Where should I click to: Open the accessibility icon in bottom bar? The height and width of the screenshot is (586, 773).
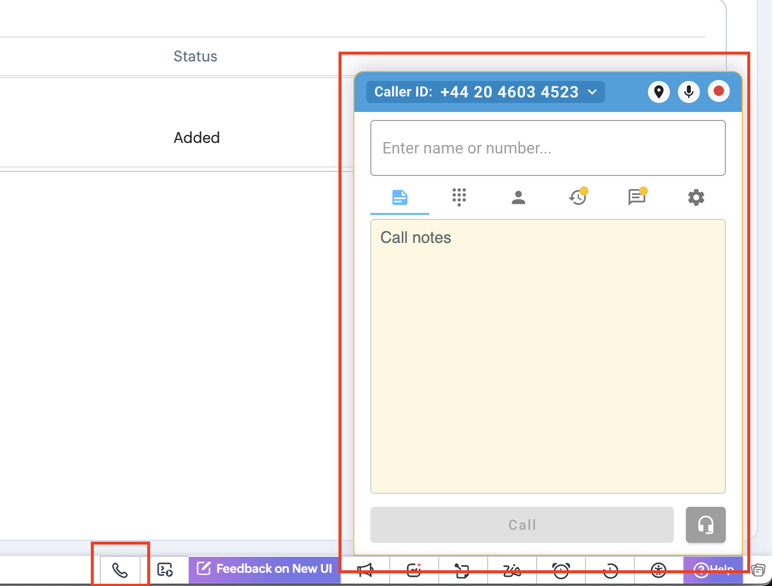[x=659, y=571]
